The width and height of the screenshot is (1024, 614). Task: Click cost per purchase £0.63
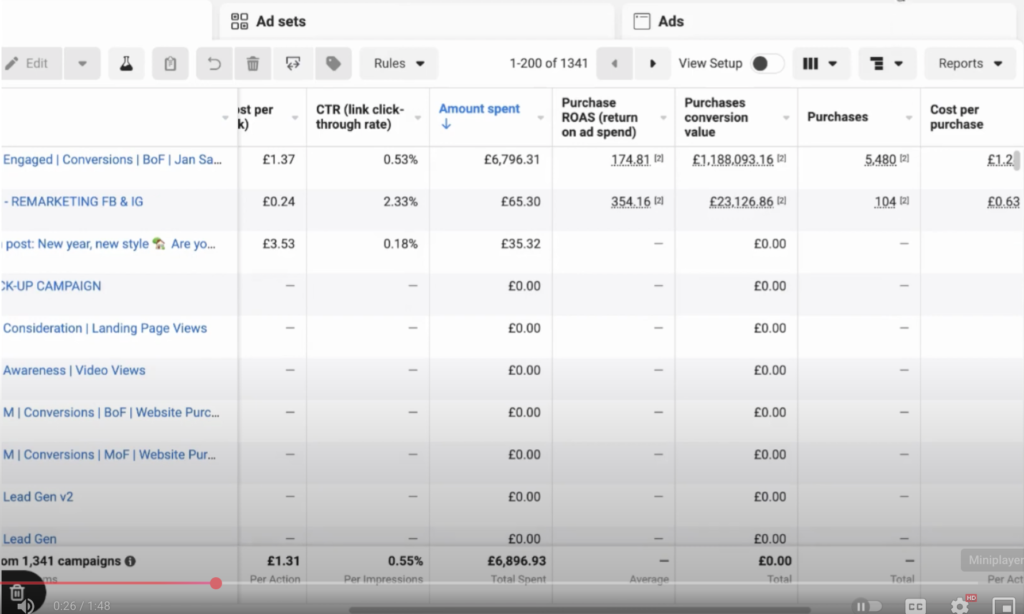[x=1003, y=202]
